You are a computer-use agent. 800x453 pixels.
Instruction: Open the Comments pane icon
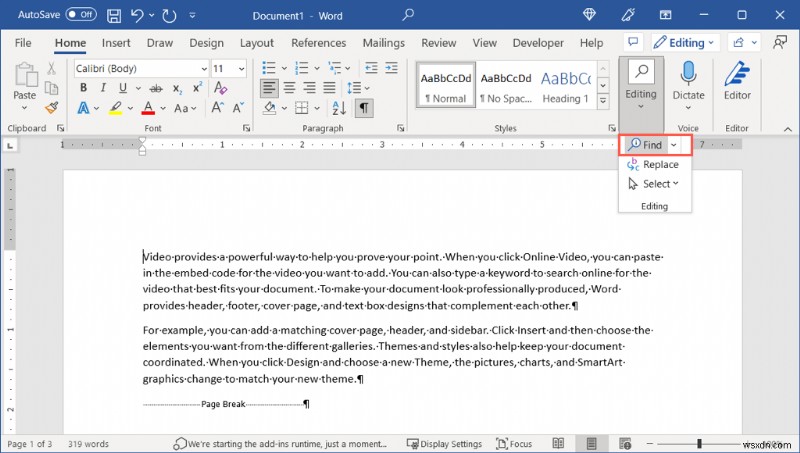coord(633,42)
